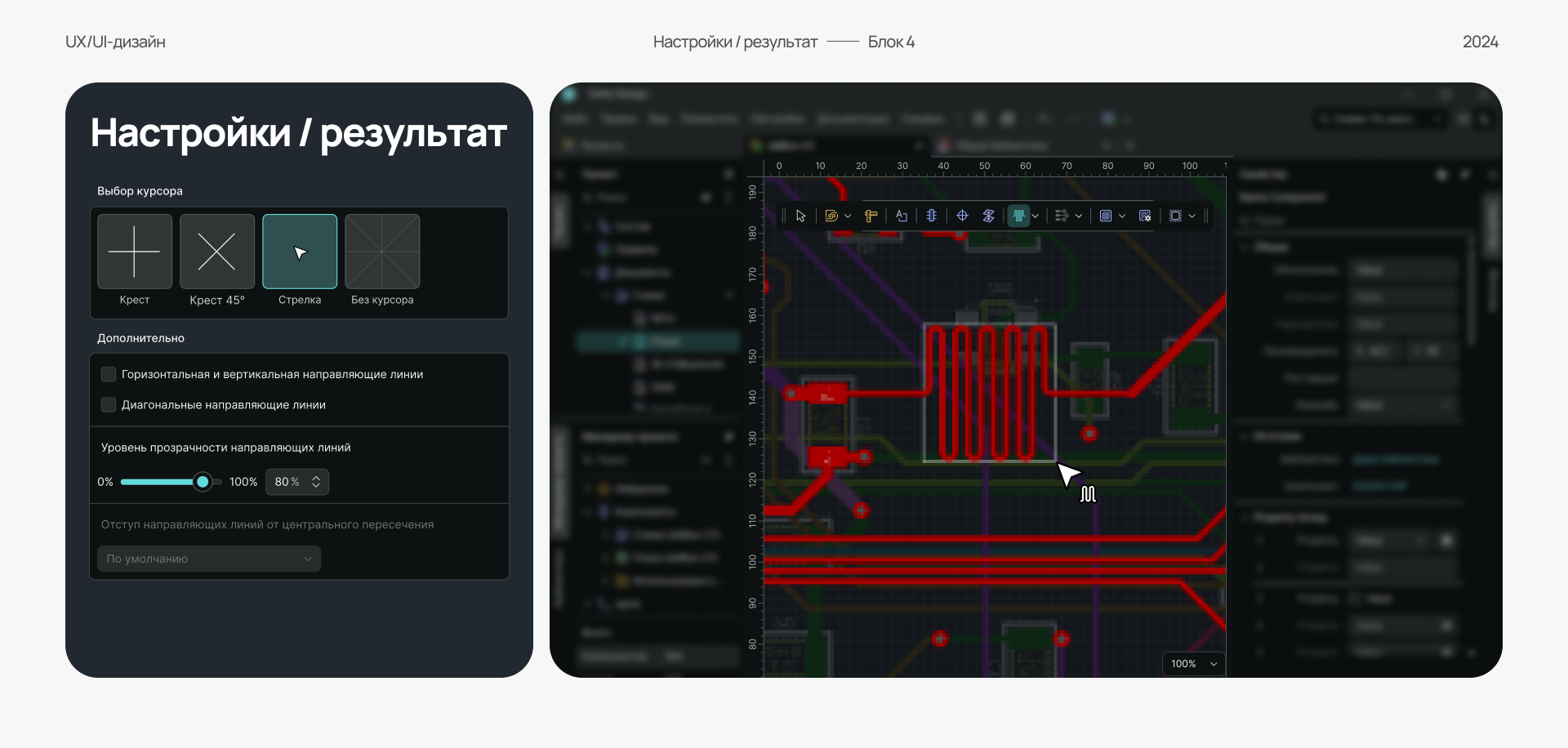
Task: Click the 'UX/UI-дизайн' header text
Action: coord(115,42)
